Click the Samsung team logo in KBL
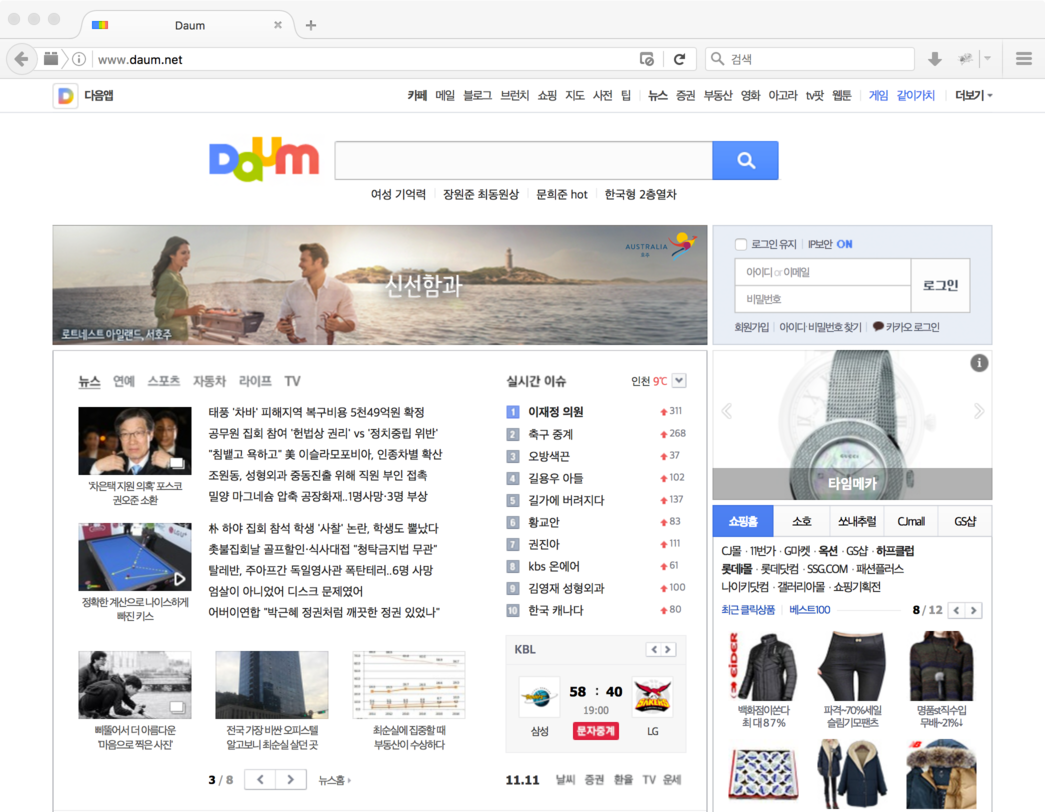Screen dimensions: 1045x812 (x=539, y=697)
